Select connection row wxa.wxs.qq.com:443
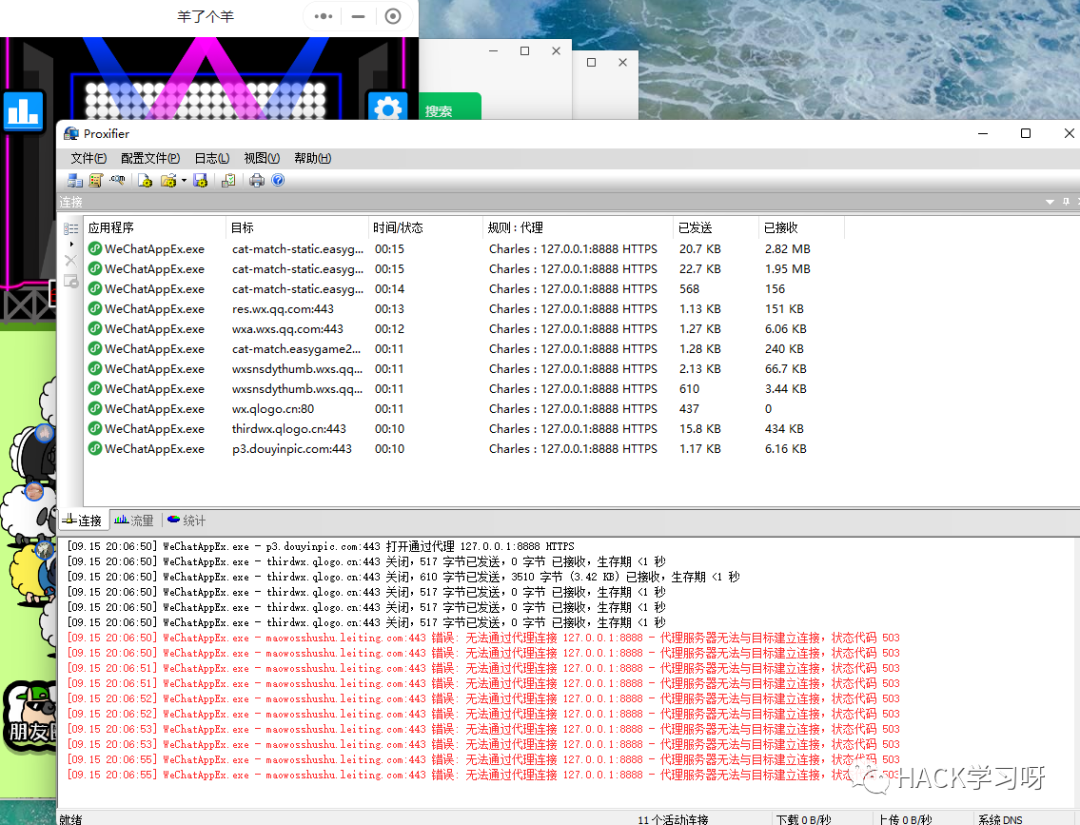 [465, 328]
